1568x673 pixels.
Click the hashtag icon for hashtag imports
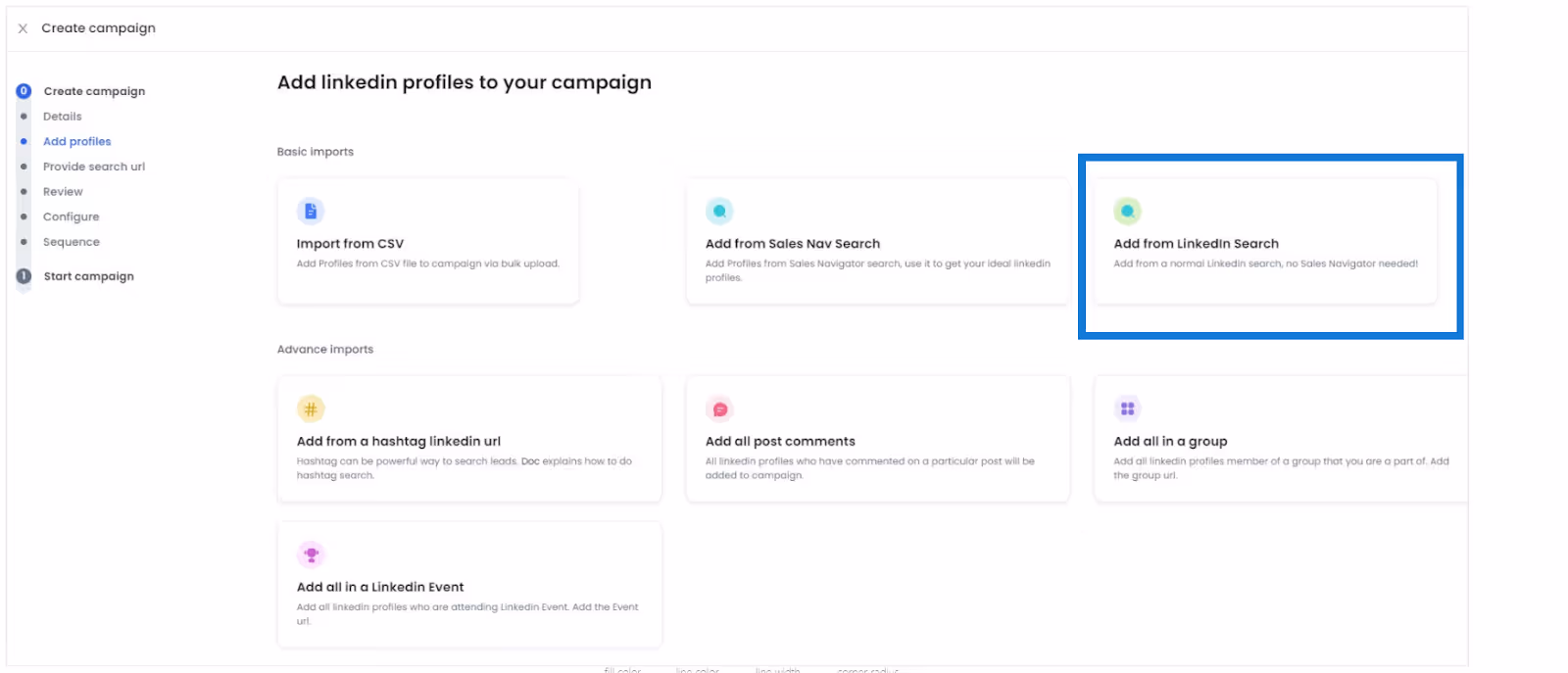click(311, 409)
